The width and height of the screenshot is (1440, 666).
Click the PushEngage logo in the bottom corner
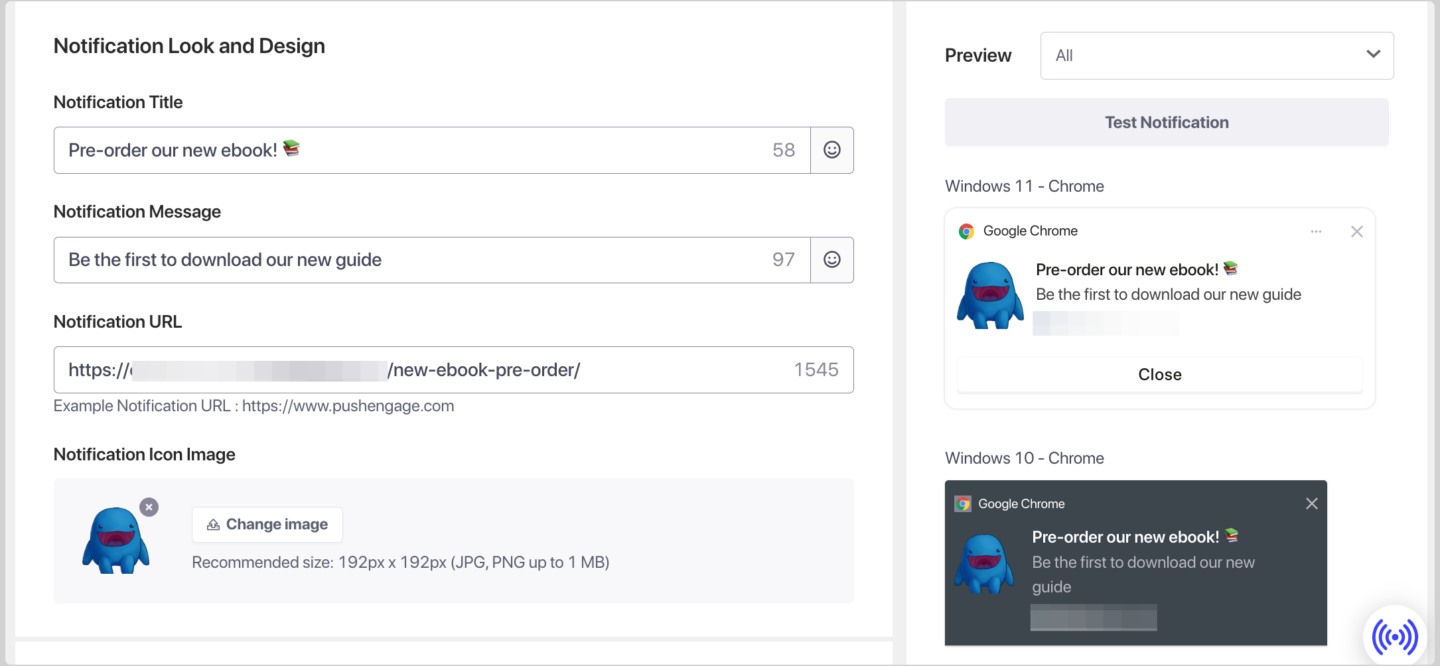(1395, 634)
